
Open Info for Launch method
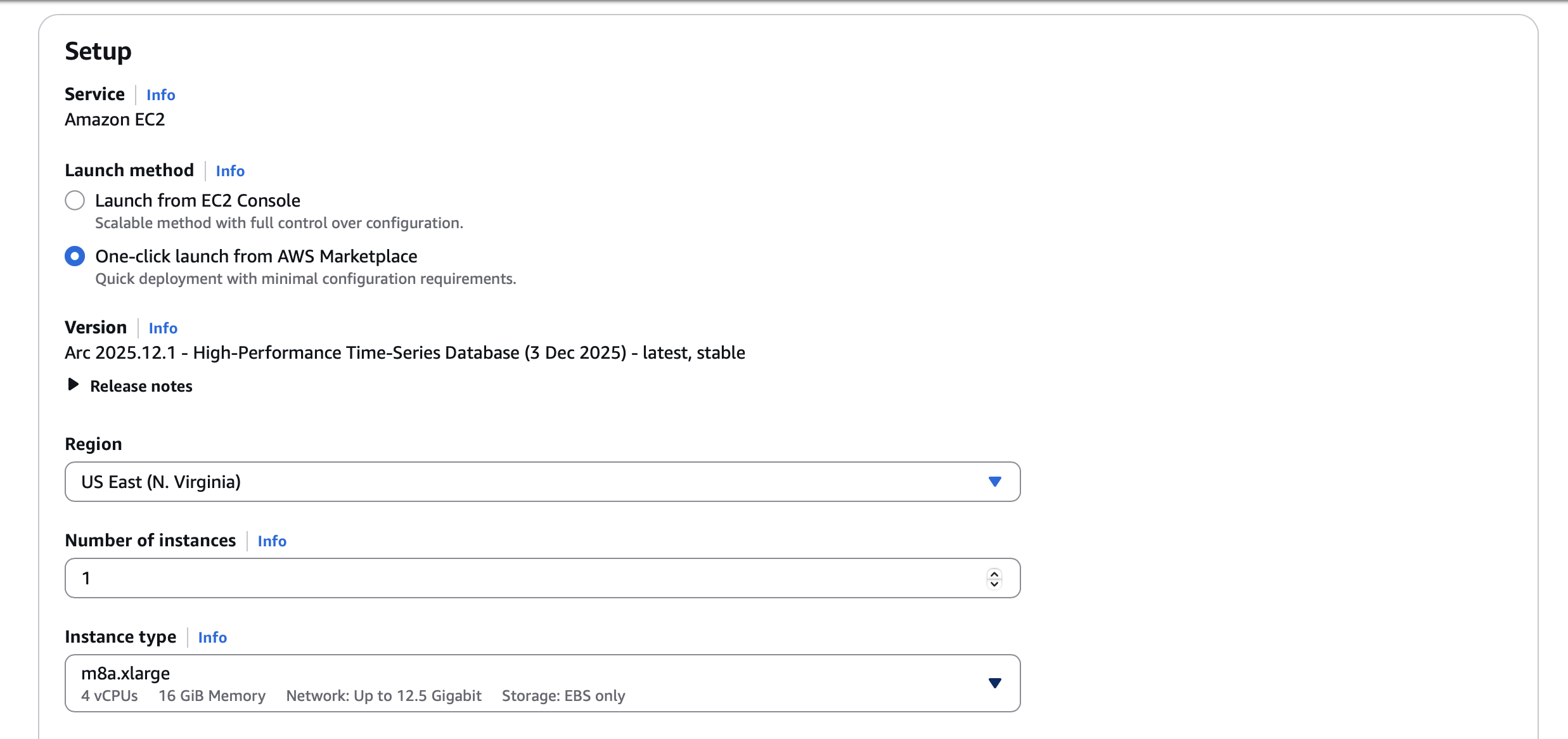click(229, 170)
